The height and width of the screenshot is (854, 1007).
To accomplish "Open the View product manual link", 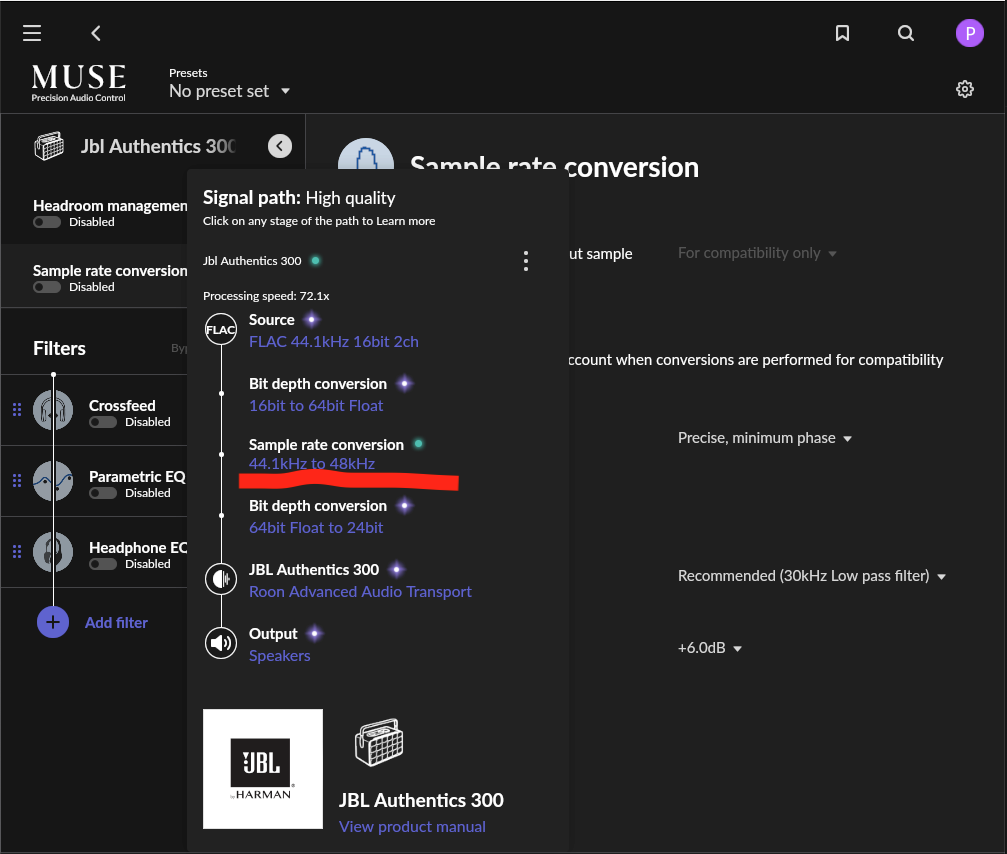I will [412, 826].
